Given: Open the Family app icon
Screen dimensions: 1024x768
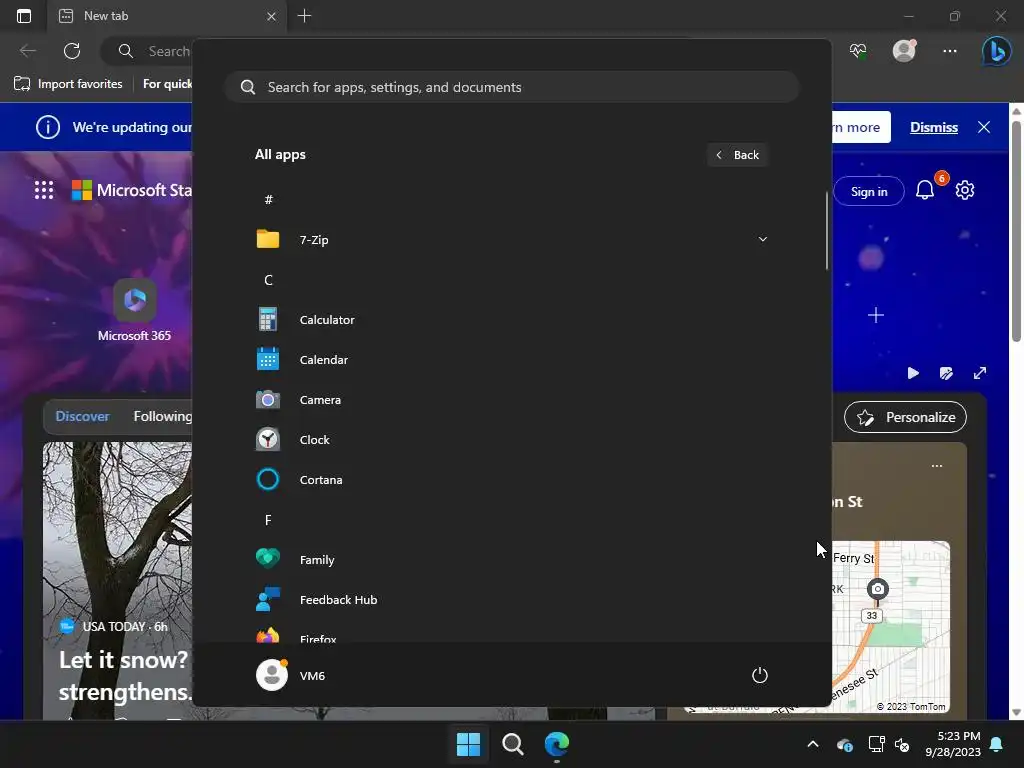Looking at the screenshot, I should click(x=268, y=559).
